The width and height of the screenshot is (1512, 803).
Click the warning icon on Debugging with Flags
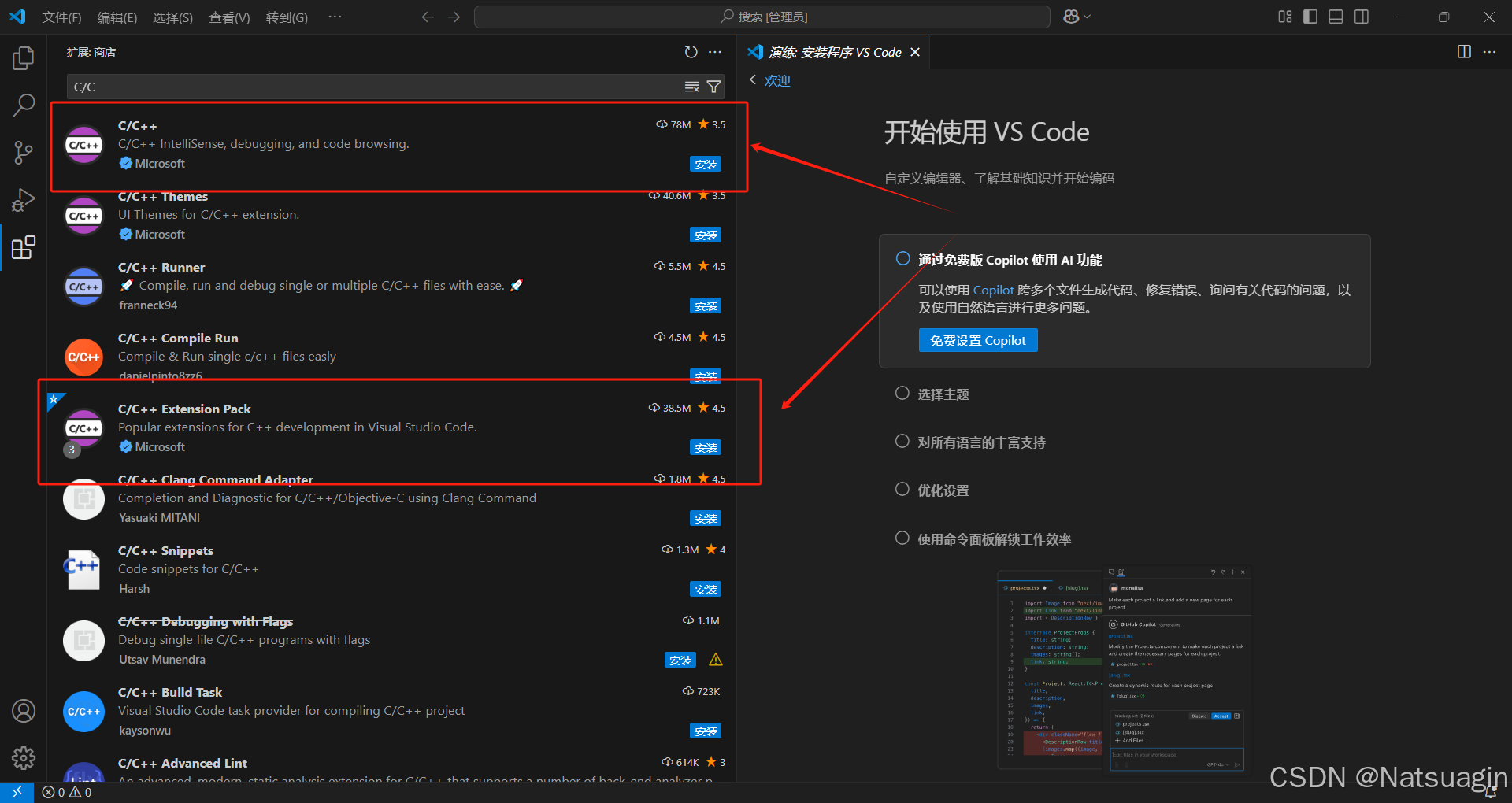(x=715, y=660)
